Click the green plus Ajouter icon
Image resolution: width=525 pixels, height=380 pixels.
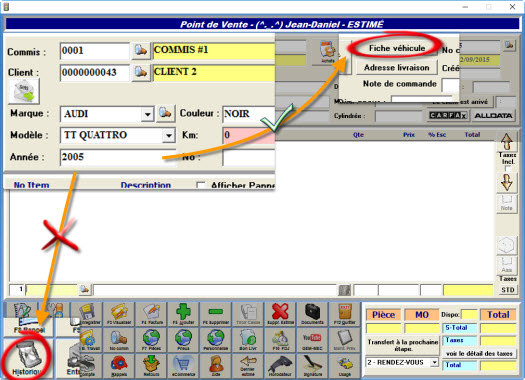pos(183,314)
